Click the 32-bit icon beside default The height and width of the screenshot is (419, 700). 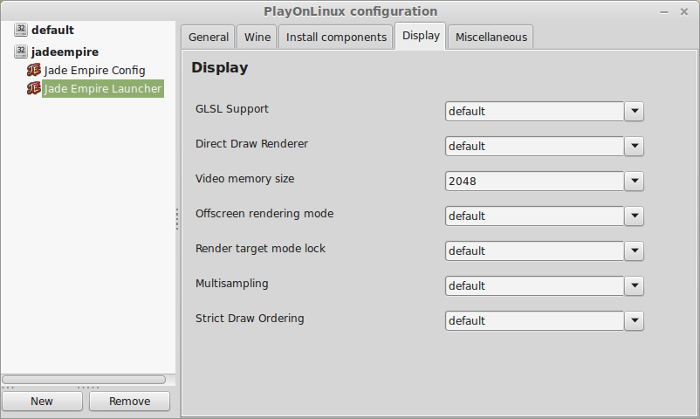tap(21, 30)
